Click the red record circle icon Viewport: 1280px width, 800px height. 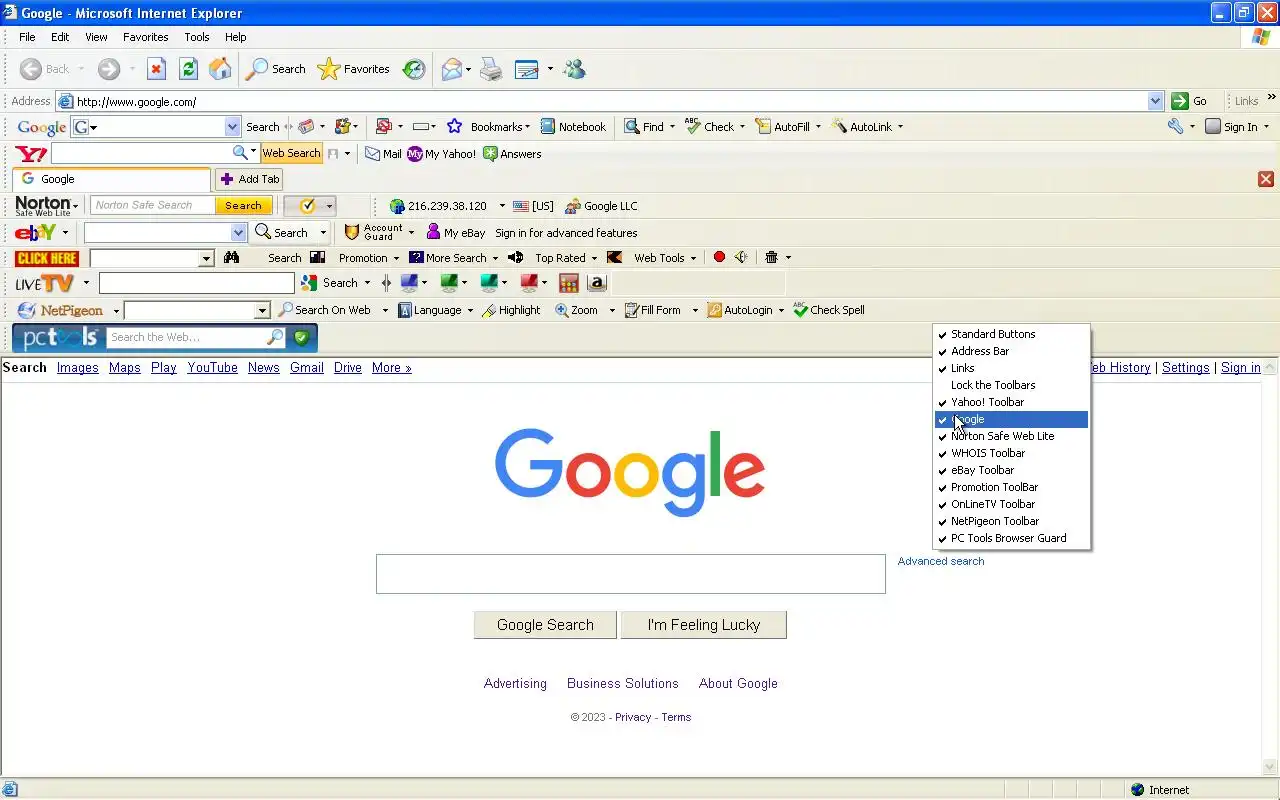719,258
